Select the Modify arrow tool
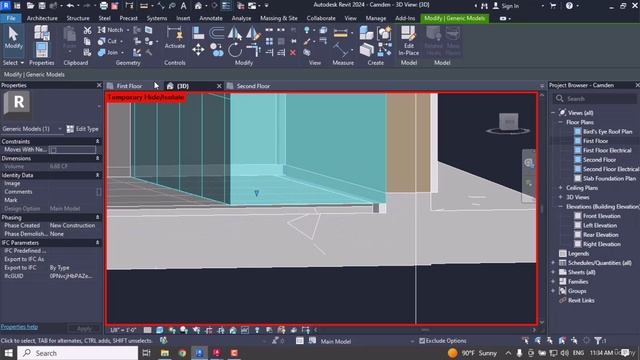 (x=13, y=38)
